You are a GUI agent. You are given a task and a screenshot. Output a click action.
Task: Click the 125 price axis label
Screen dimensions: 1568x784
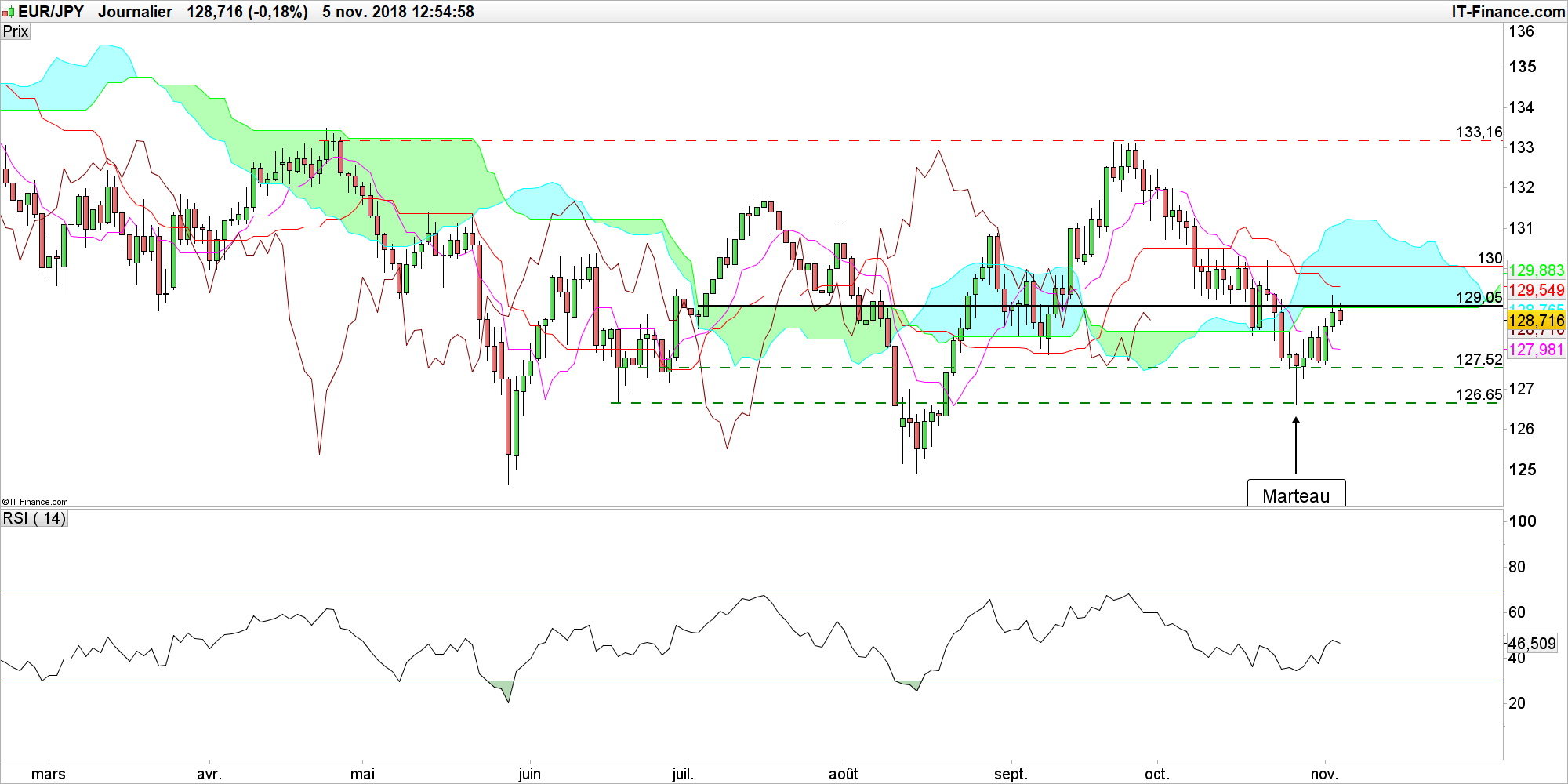[1523, 470]
